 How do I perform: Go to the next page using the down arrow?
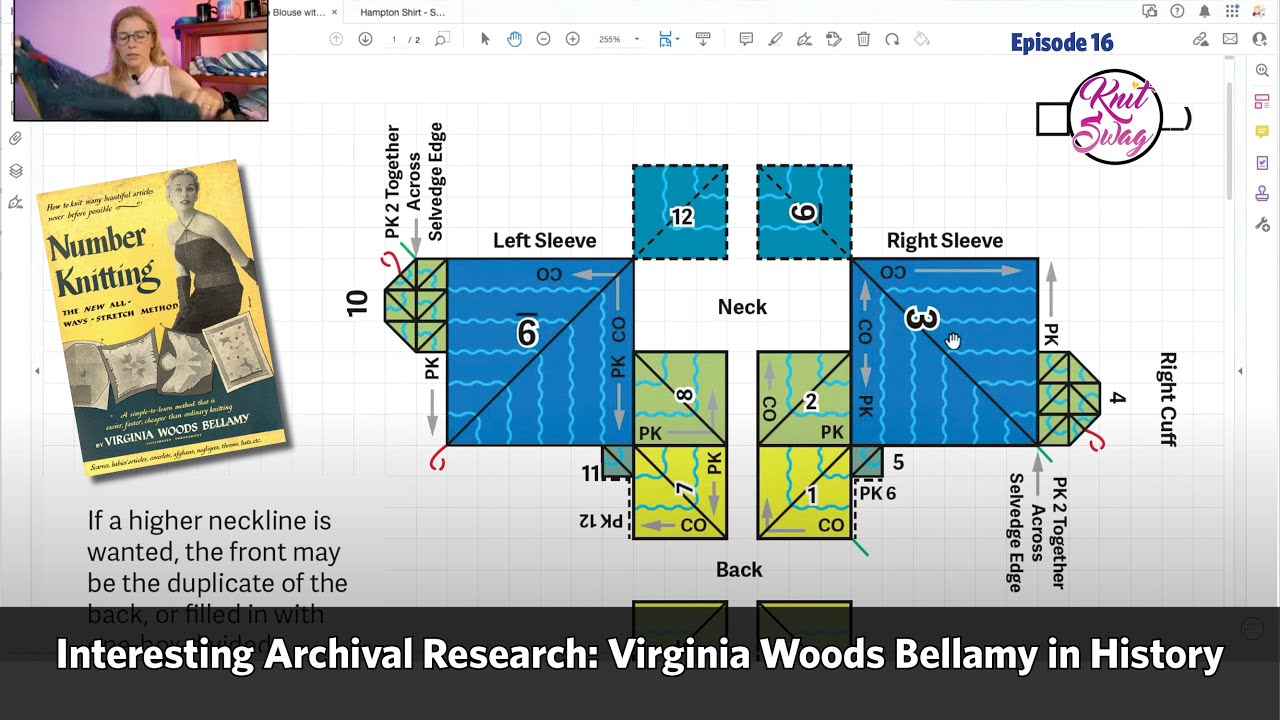click(x=365, y=39)
